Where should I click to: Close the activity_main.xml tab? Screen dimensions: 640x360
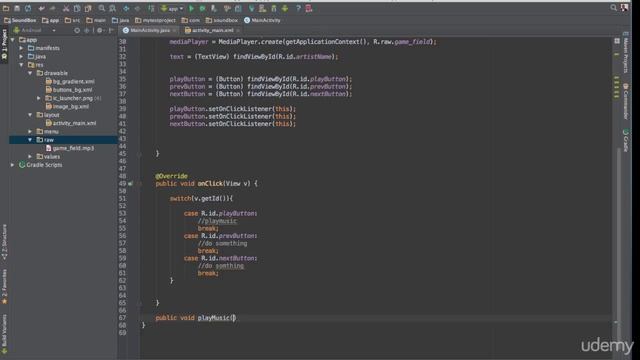point(238,30)
